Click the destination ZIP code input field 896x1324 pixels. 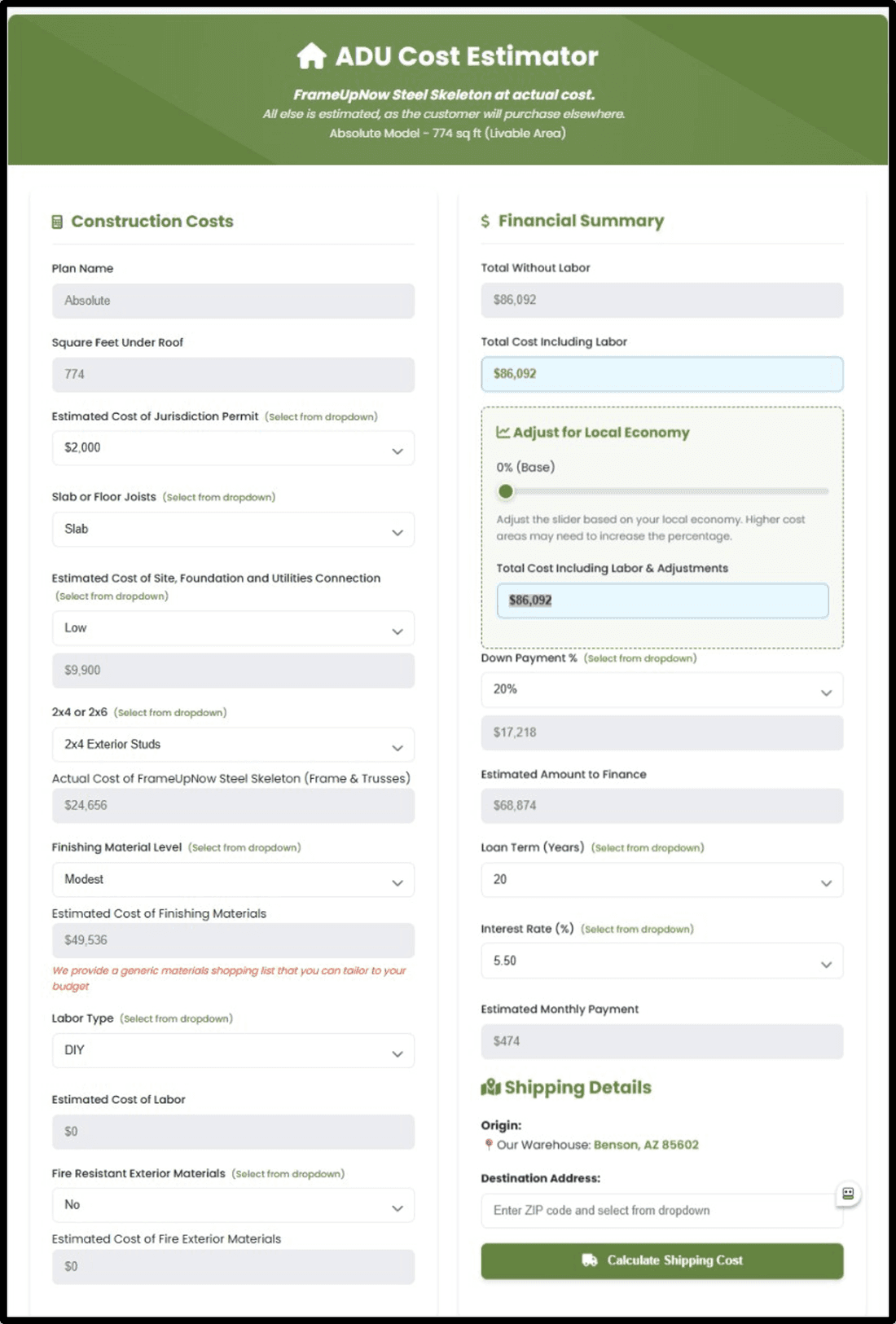662,1211
